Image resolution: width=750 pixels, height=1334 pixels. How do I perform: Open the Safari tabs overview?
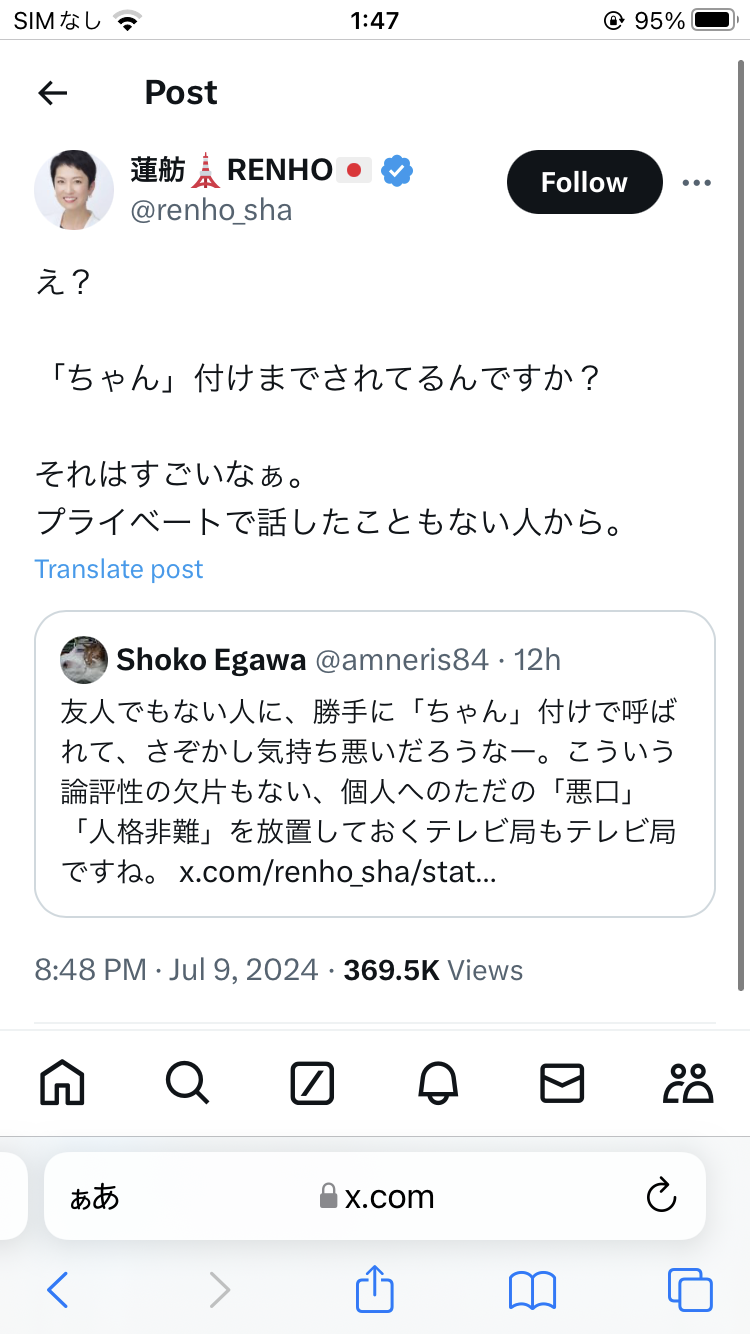tap(690, 1289)
